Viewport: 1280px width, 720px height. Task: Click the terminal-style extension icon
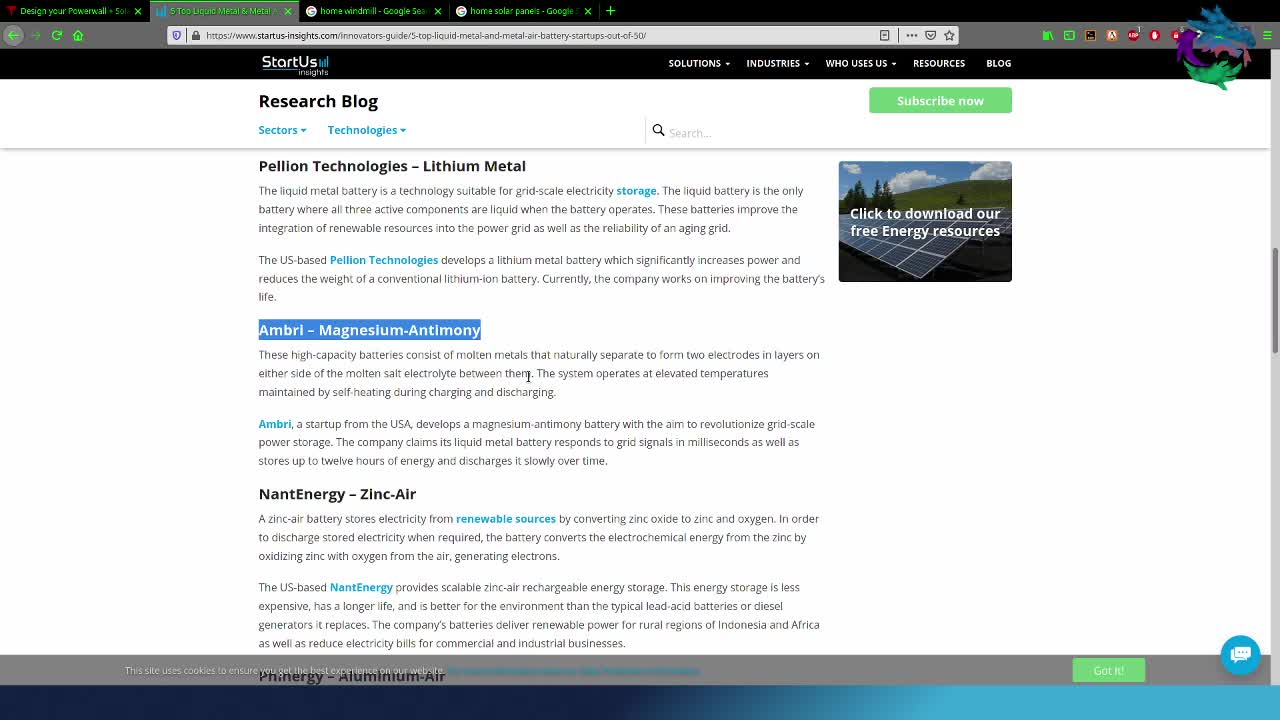tap(1090, 35)
